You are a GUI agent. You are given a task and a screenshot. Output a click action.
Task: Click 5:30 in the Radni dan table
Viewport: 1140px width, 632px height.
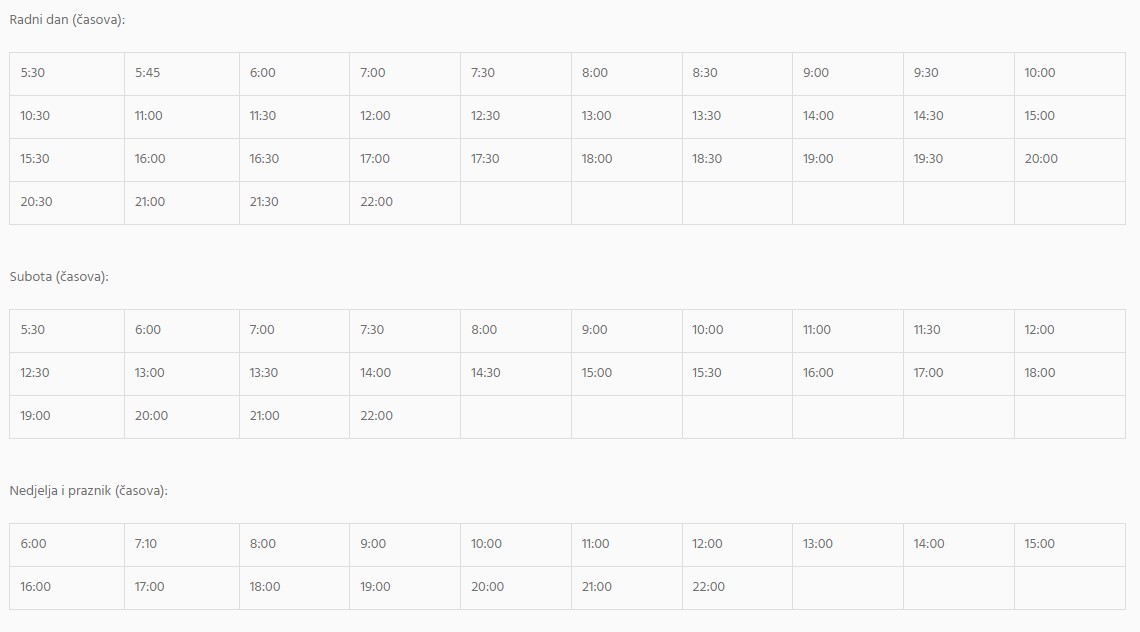point(33,73)
